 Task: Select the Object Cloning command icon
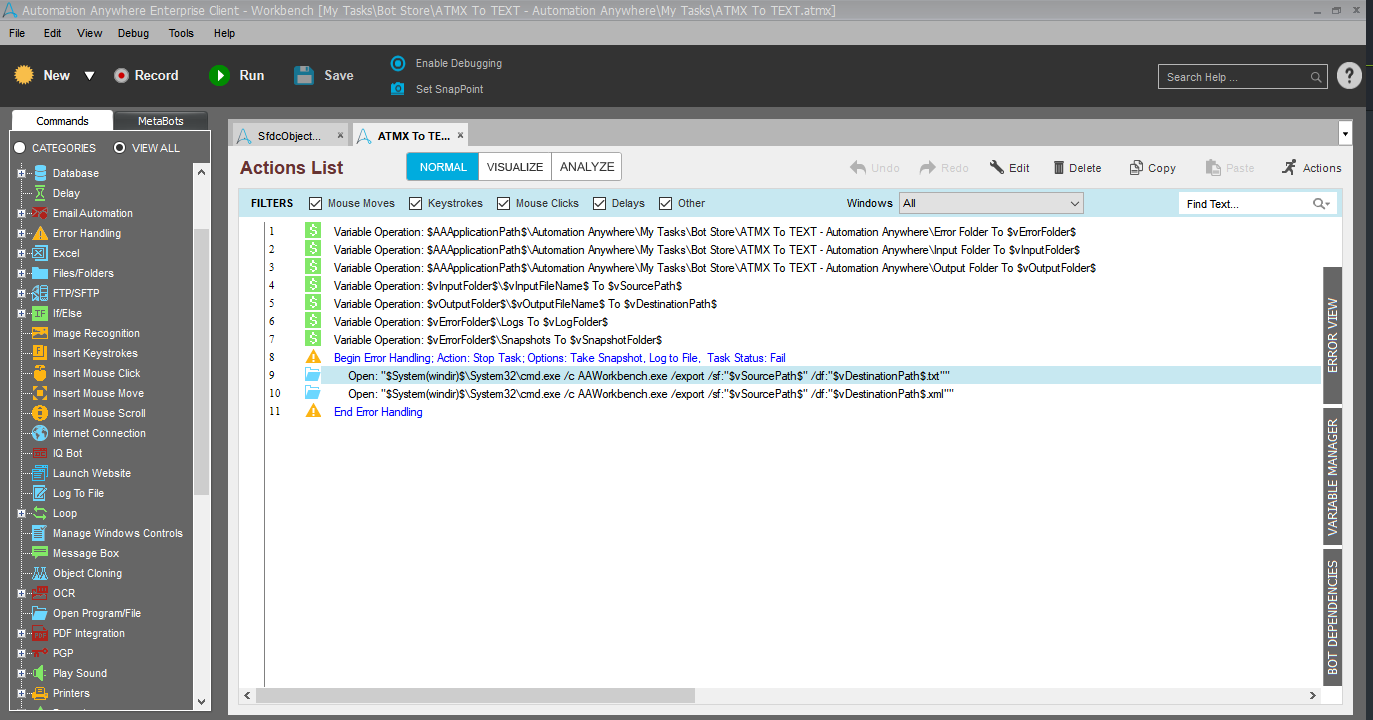pyautogui.click(x=40, y=573)
